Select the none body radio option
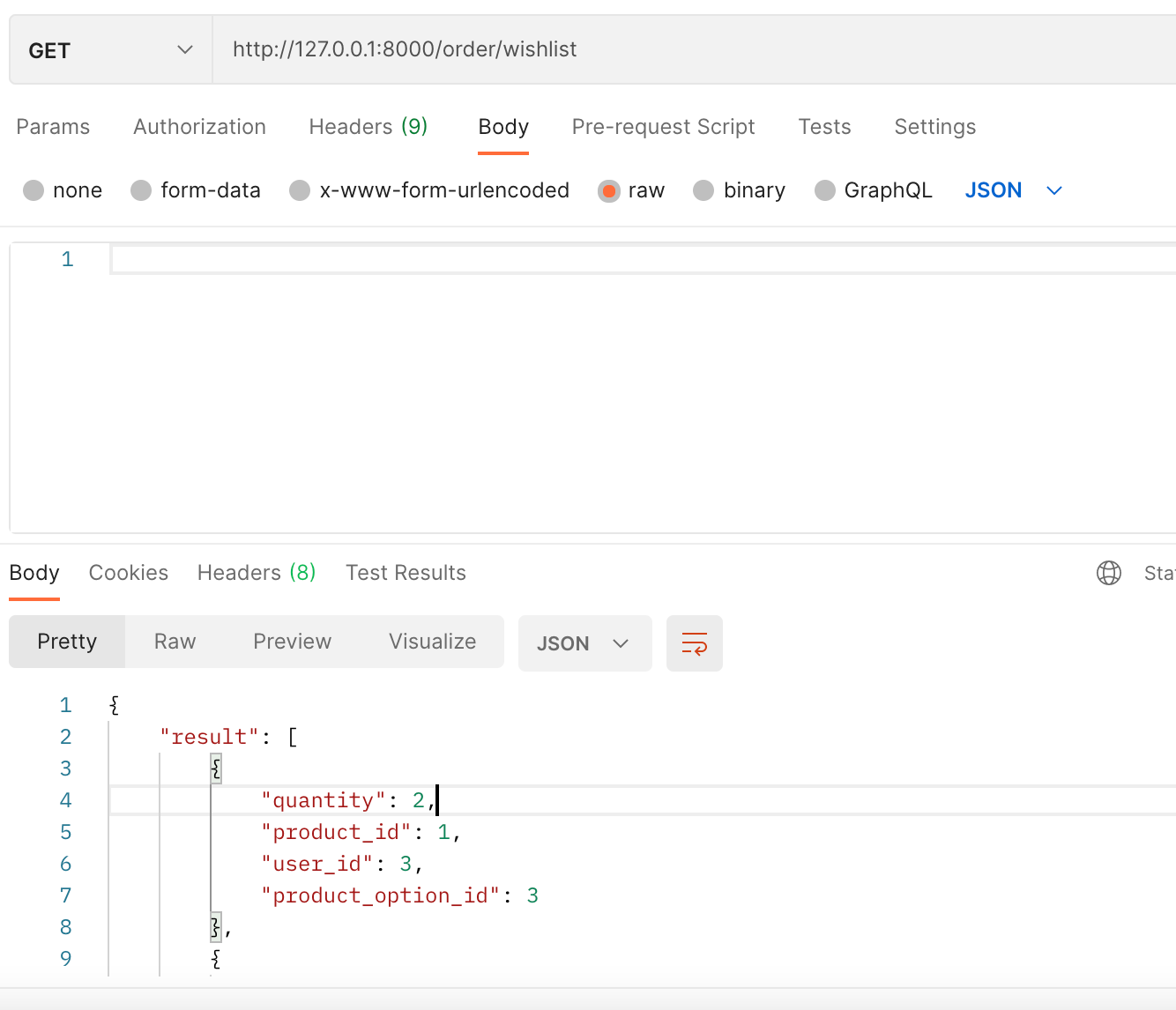The image size is (1176, 1010). click(33, 190)
